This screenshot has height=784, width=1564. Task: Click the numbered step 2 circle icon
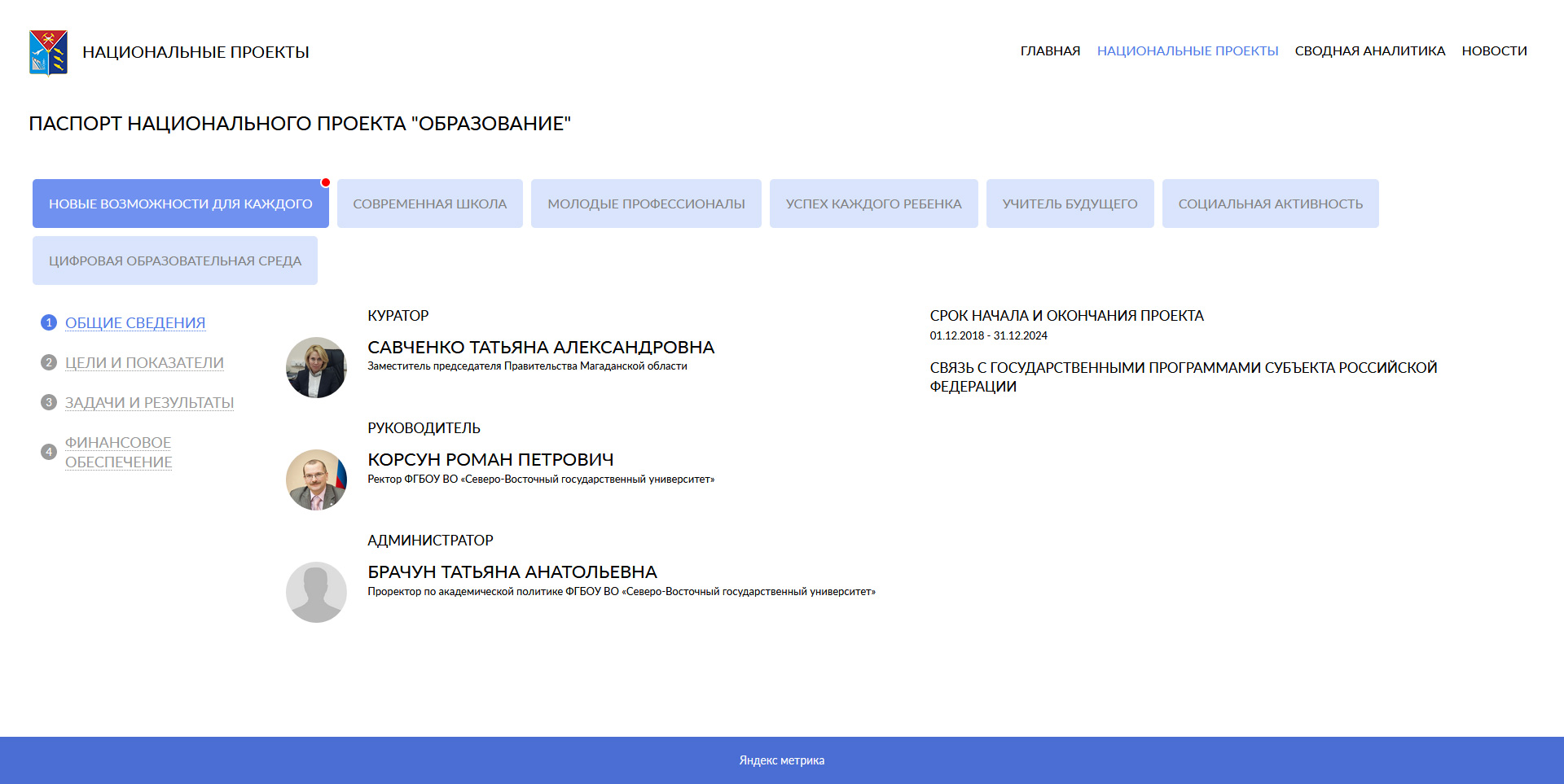point(49,362)
